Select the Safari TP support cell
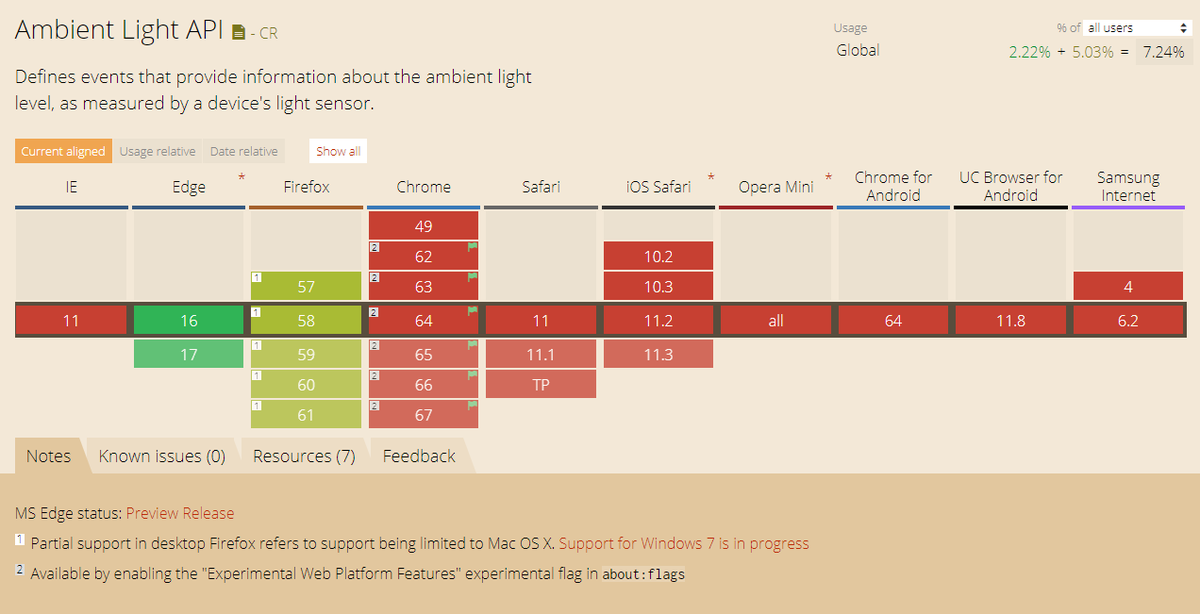 (x=540, y=383)
